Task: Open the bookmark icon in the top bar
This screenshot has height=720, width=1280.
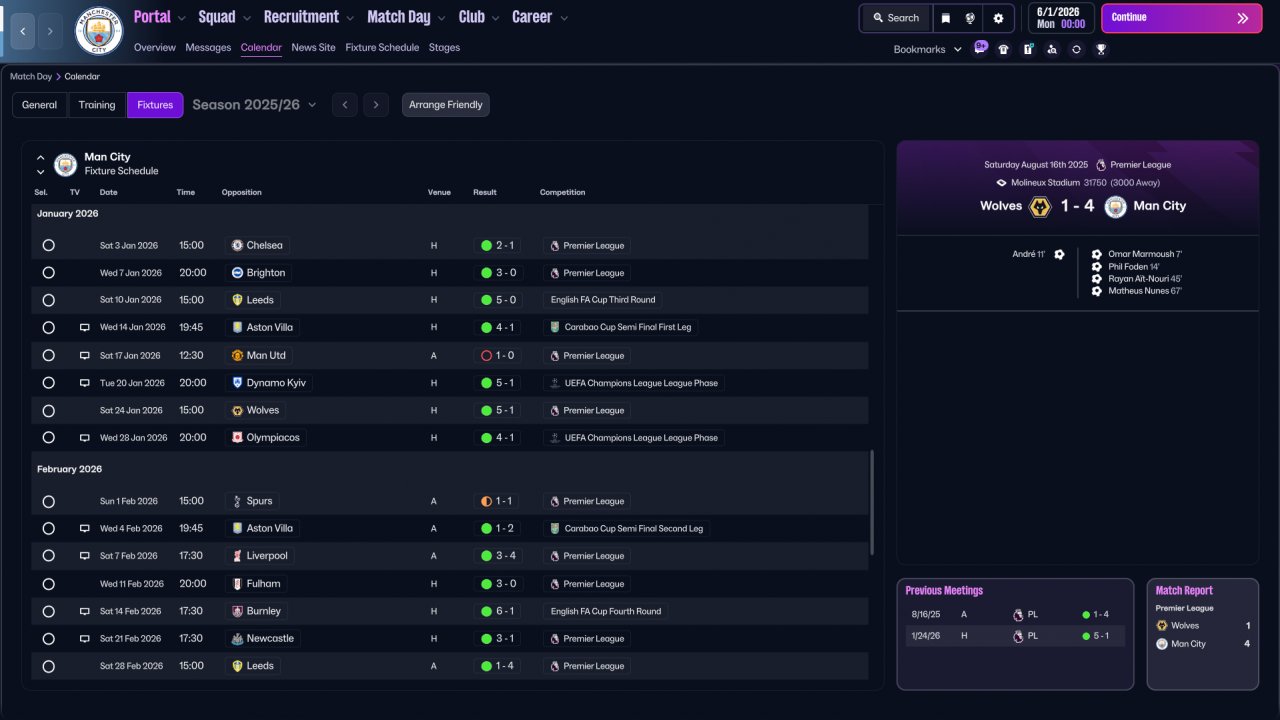Action: click(x=946, y=18)
